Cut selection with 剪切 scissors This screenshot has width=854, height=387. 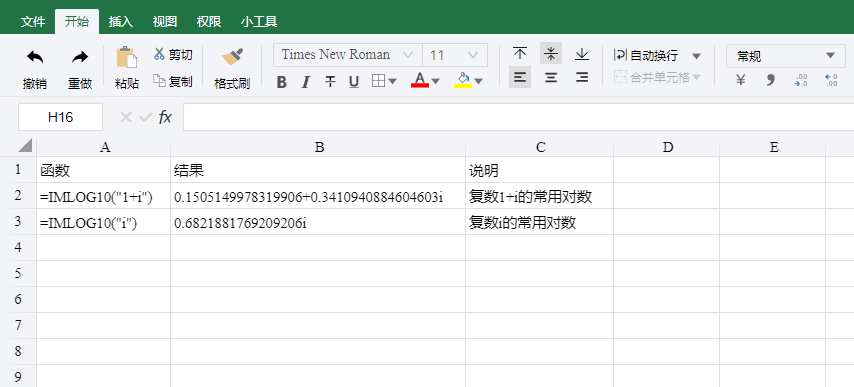point(173,54)
